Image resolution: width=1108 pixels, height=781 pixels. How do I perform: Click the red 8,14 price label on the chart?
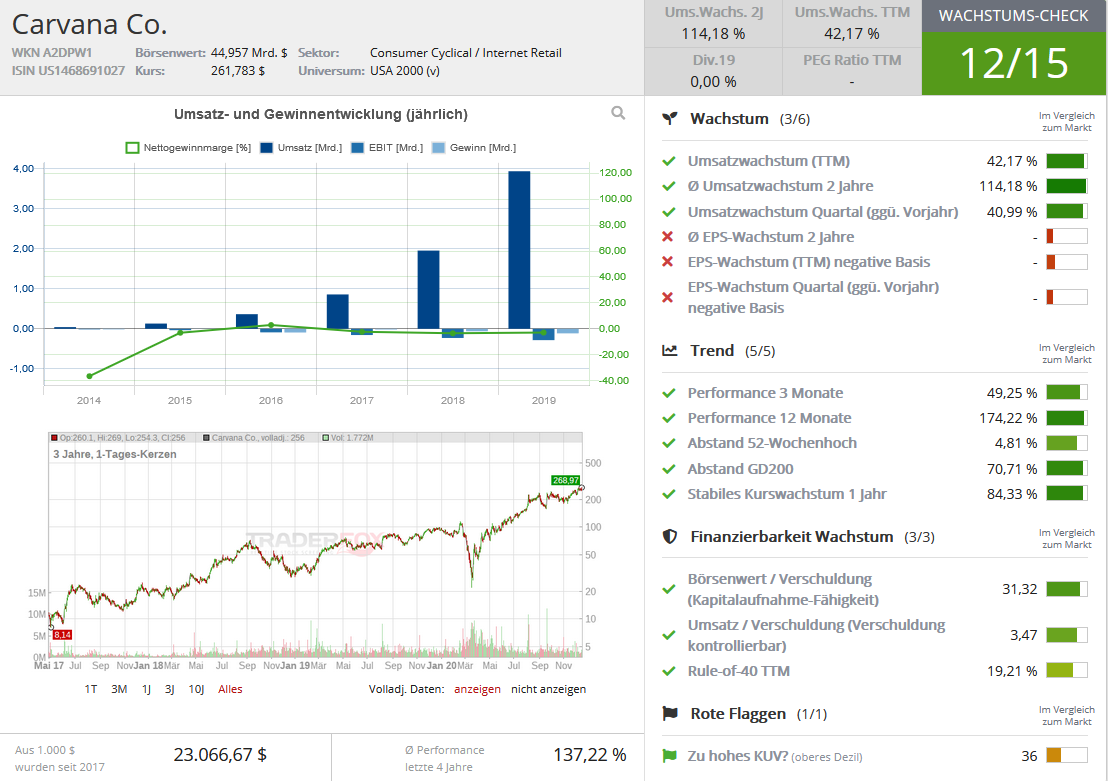coord(62,635)
